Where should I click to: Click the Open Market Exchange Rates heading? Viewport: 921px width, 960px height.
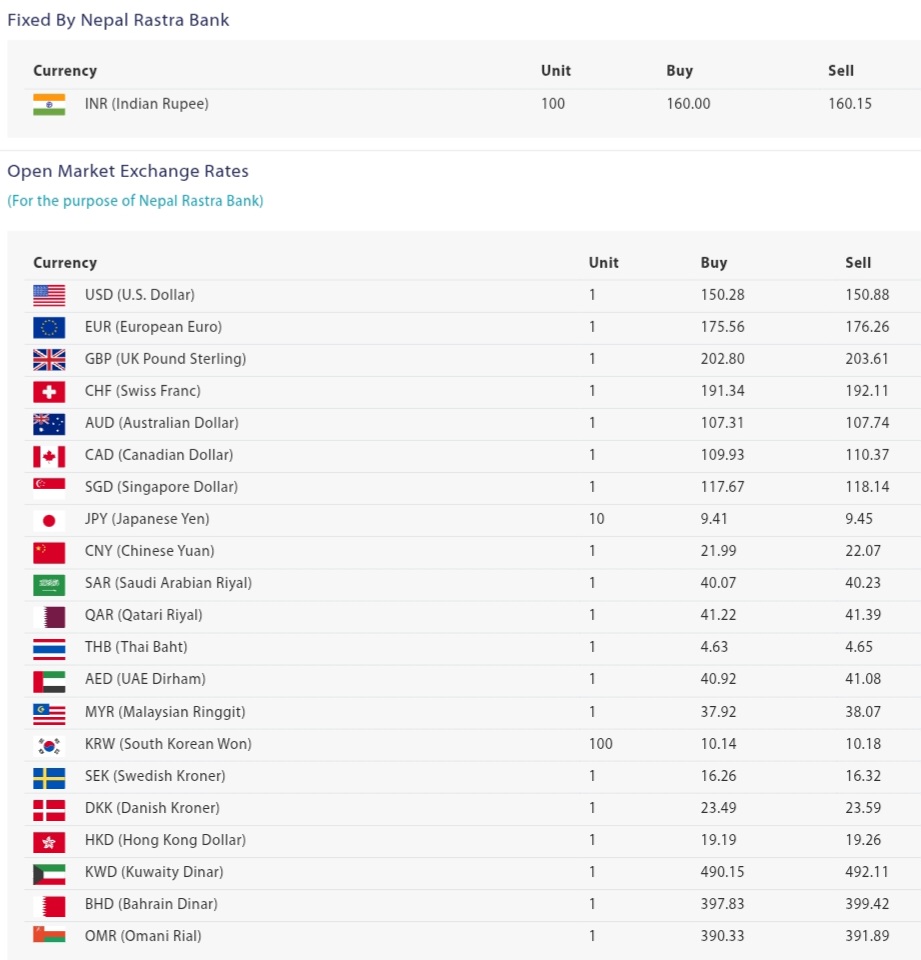tap(128, 171)
